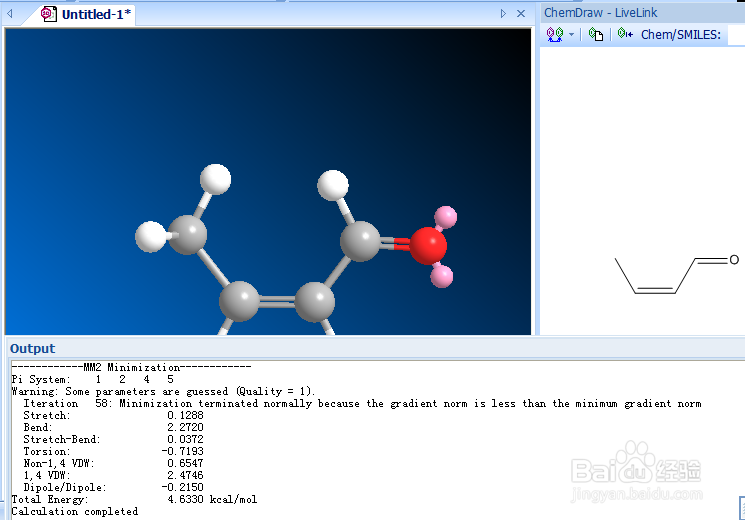Click the 'Warning: Some parameters are guessed' line
The image size is (745, 520).
click(x=163, y=391)
